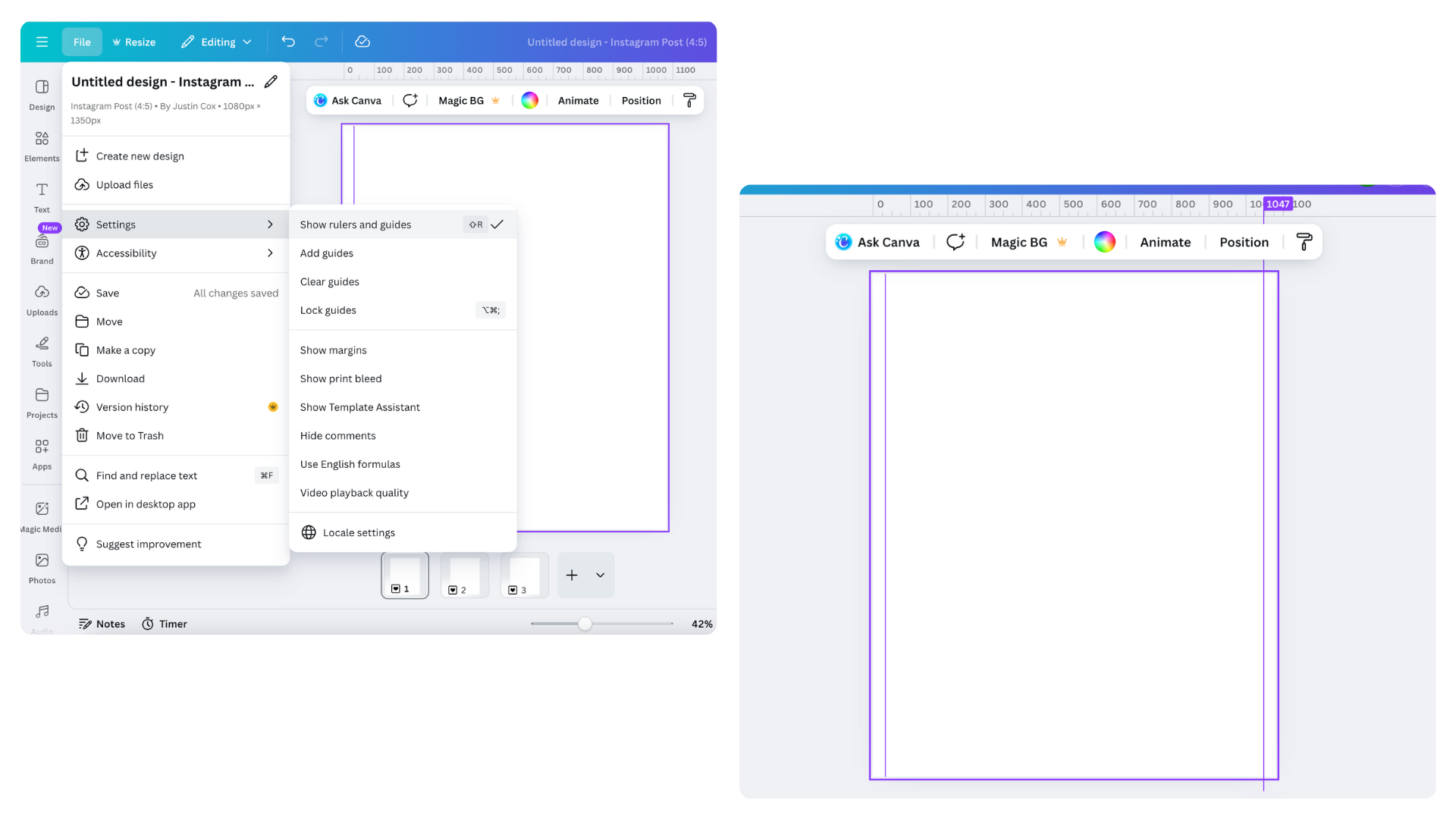Screen dimensions: 1456x819
Task: Click the hamburger menu icon
Action: [42, 42]
